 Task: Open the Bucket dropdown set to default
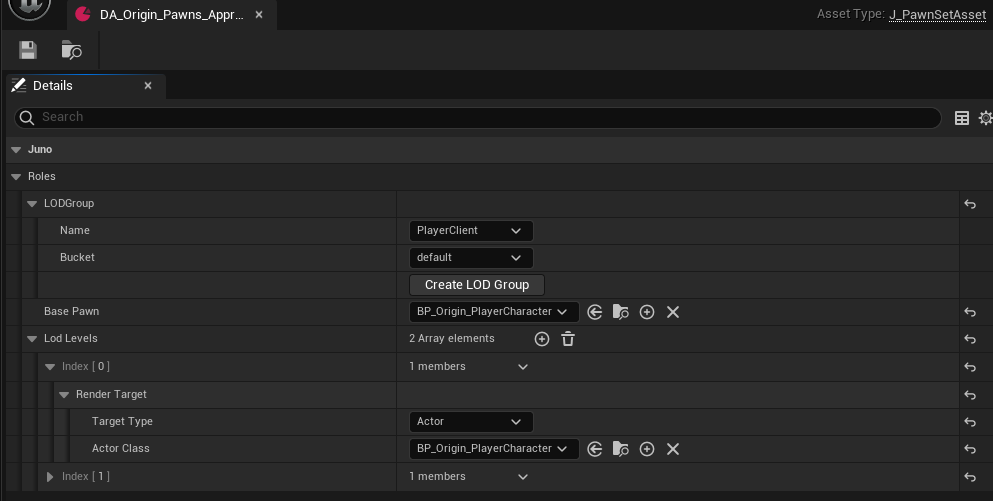(x=471, y=258)
